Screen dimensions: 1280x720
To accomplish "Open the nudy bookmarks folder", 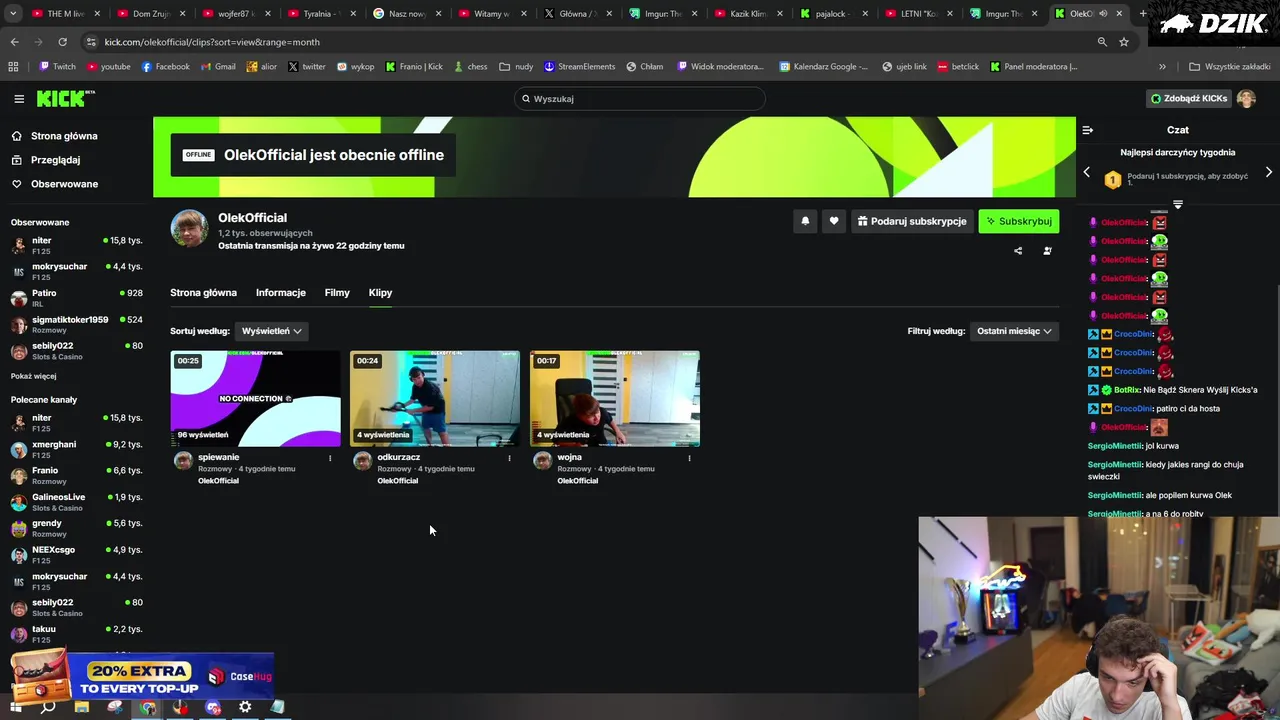I will [x=517, y=67].
